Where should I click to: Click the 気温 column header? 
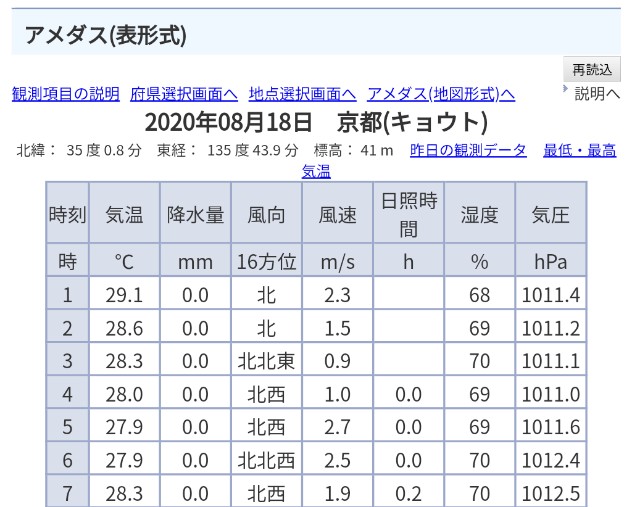pyautogui.click(x=124, y=213)
